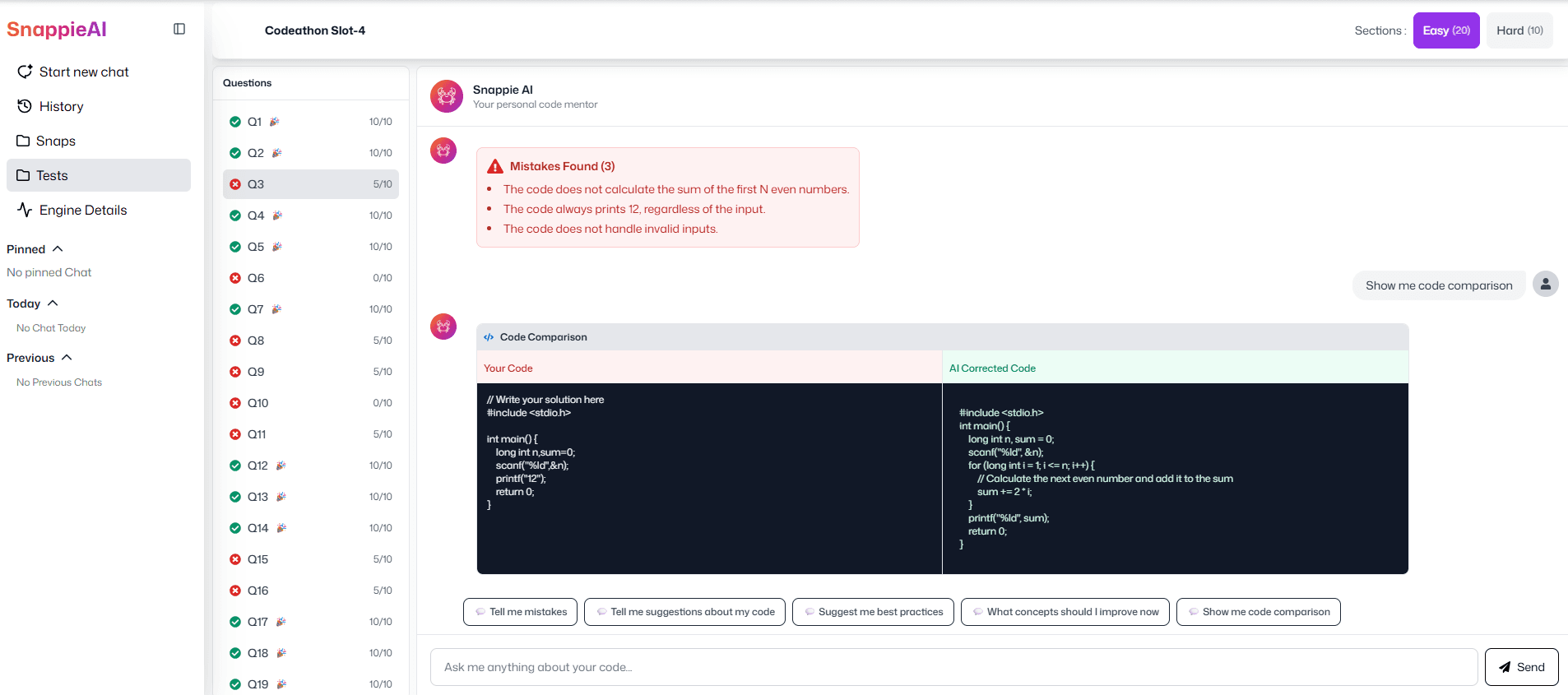
Task: Open question Q4
Action: (x=311, y=215)
